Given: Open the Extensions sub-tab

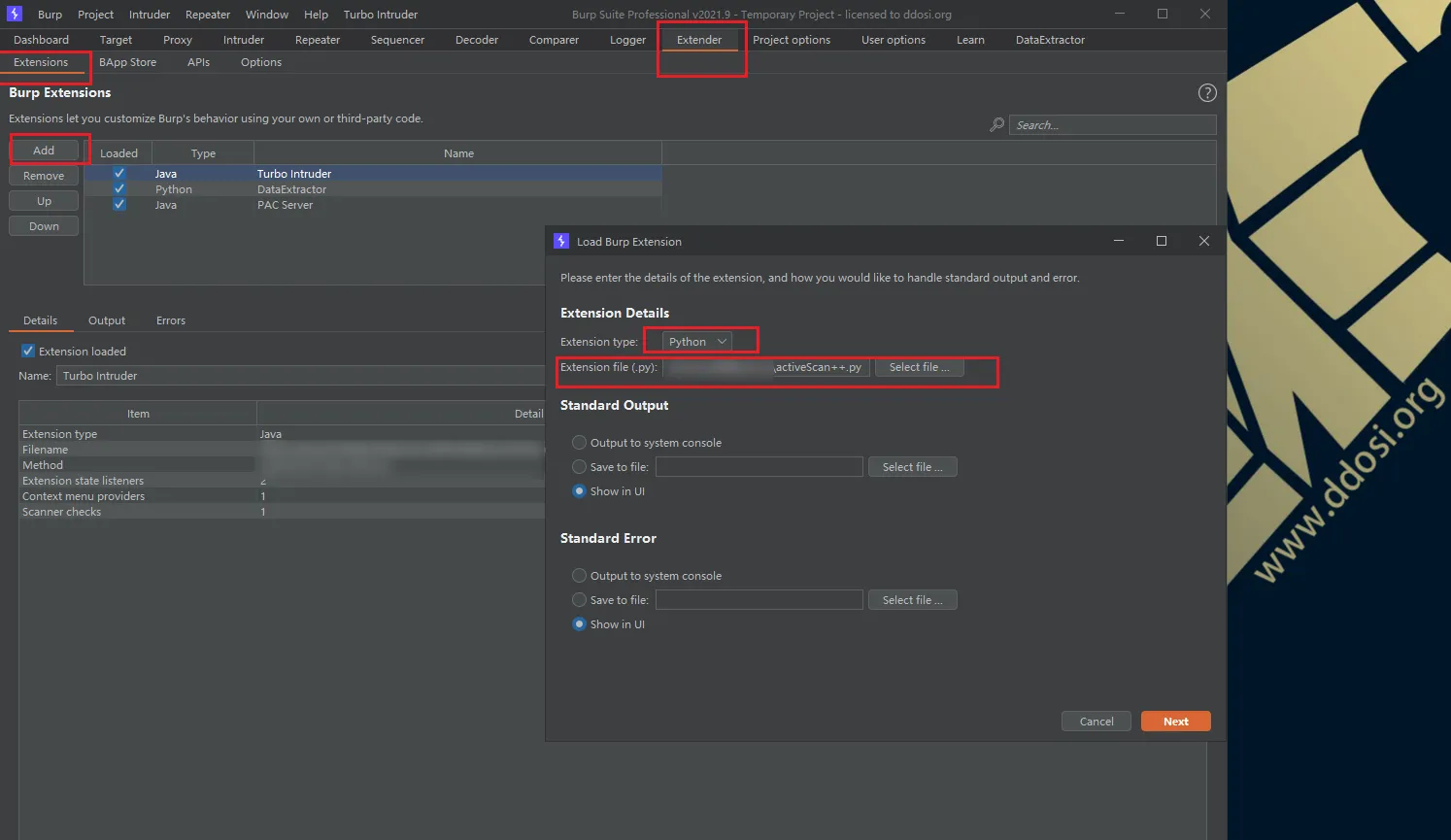Looking at the screenshot, I should [x=41, y=62].
